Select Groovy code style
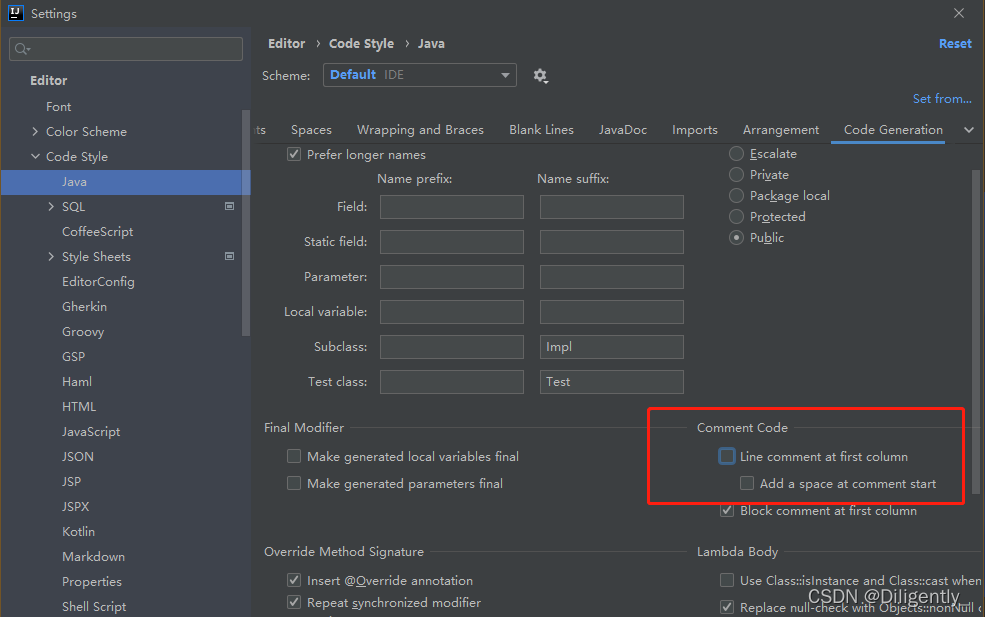Viewport: 985px width, 617px height. (x=83, y=332)
